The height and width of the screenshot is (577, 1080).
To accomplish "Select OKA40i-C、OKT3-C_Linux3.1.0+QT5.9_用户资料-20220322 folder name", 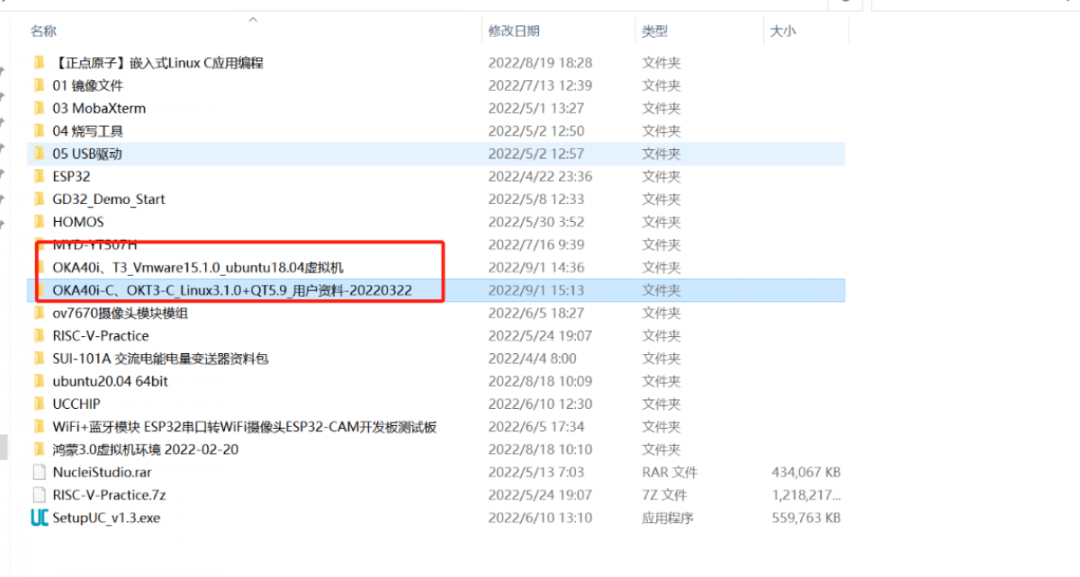I will (x=232, y=290).
